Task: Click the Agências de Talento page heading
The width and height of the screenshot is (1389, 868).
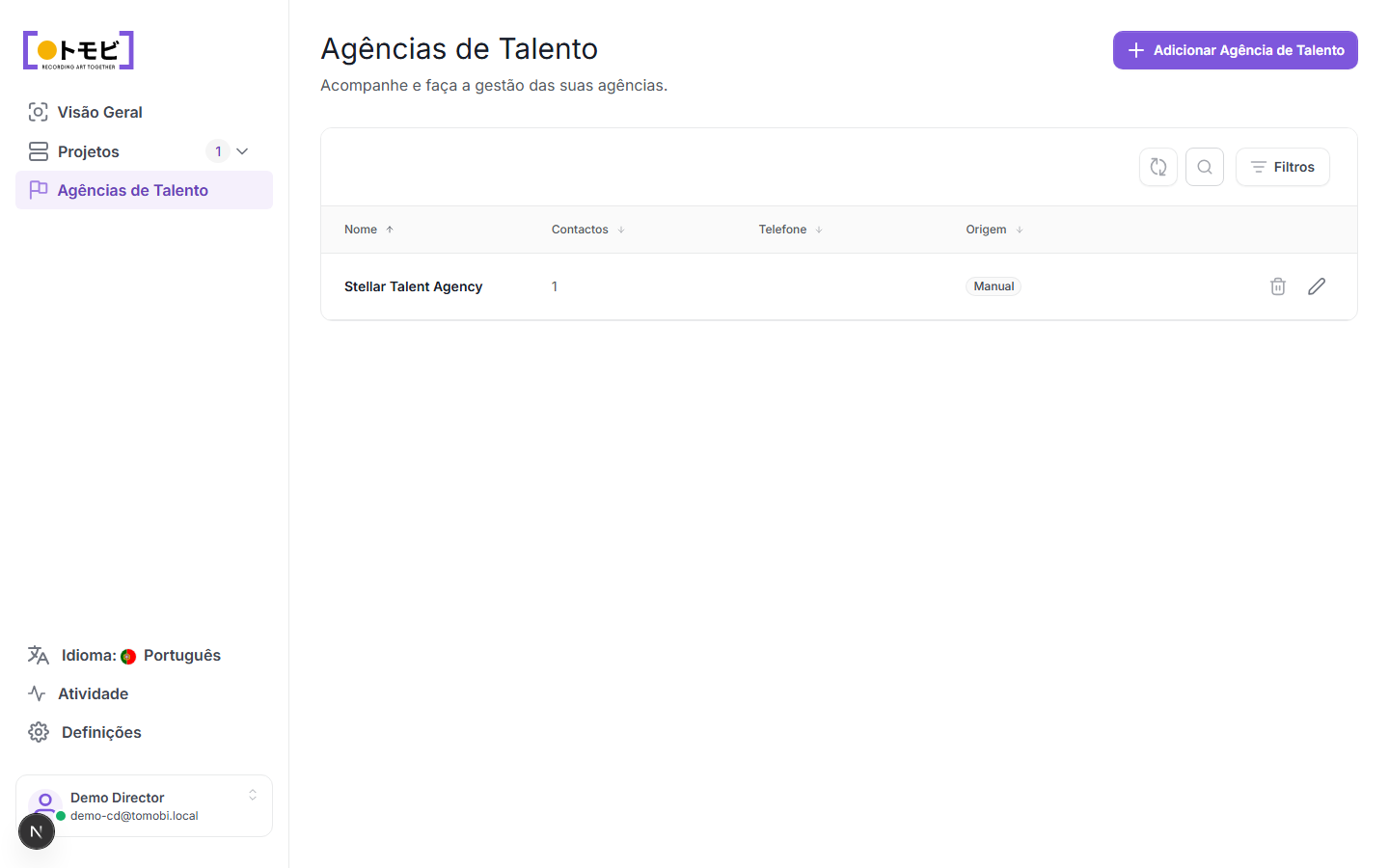Action: [x=459, y=48]
